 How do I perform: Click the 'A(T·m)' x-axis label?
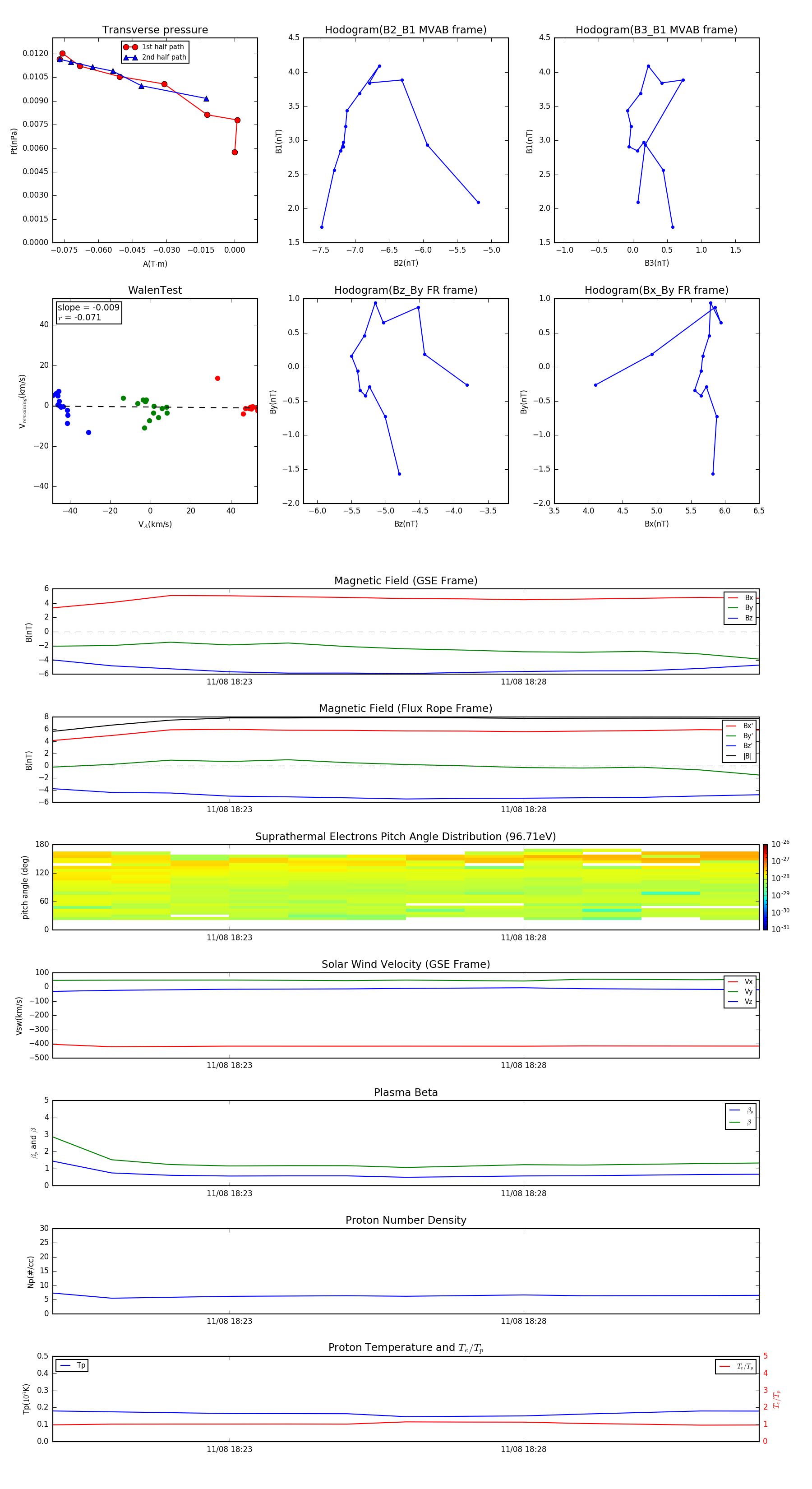(x=155, y=264)
